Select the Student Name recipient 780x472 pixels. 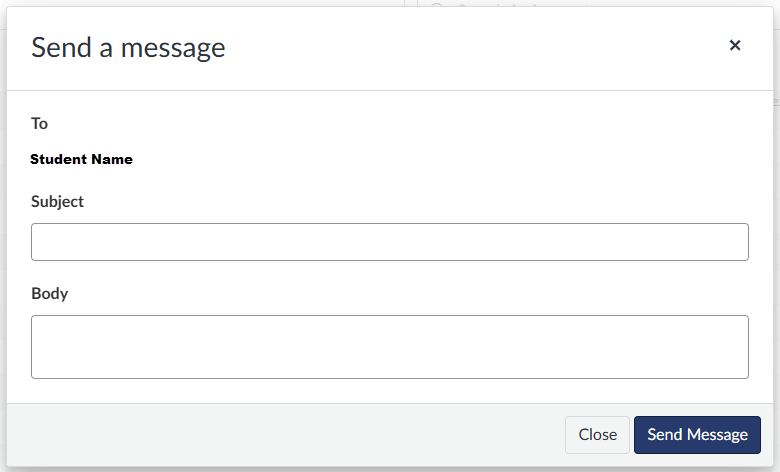pyautogui.click(x=82, y=159)
